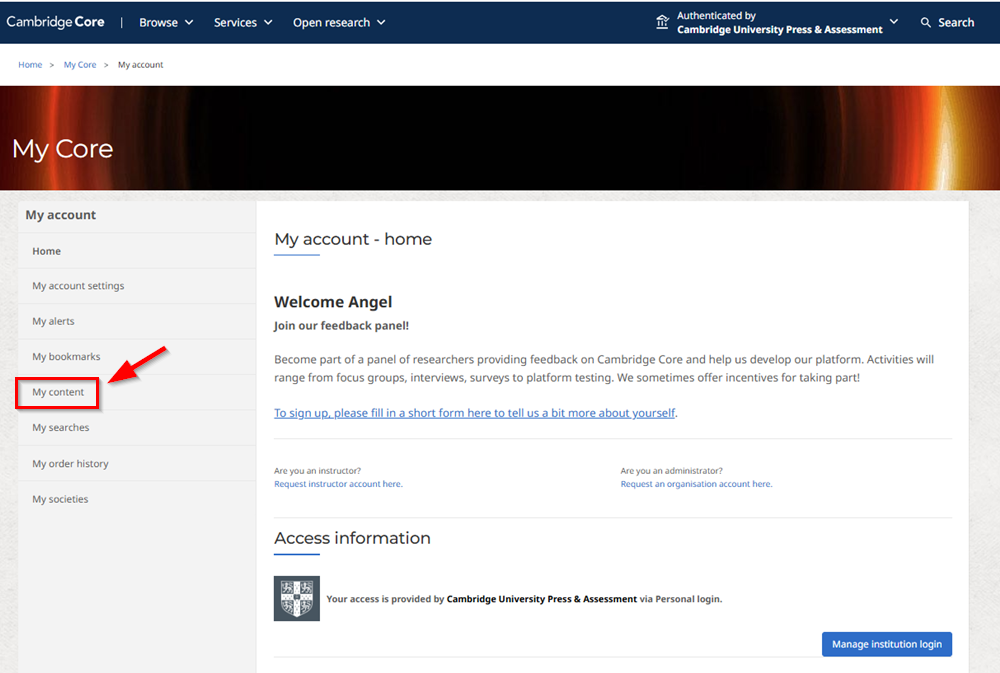Expand the Open research dropdown chevron
The image size is (1000, 673).
381,22
